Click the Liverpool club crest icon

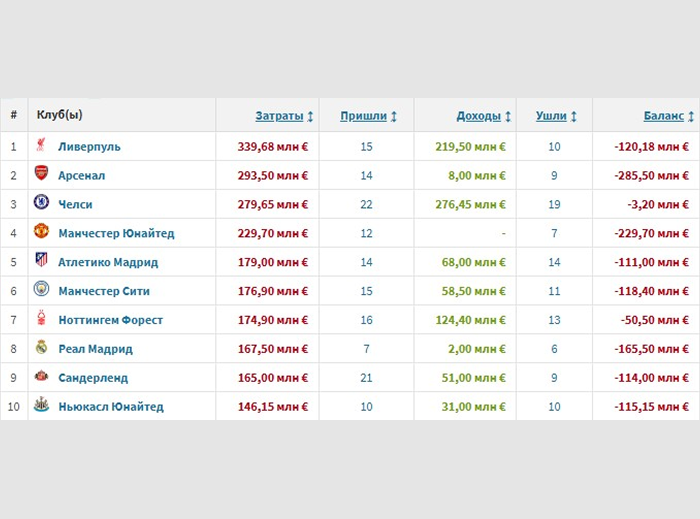(41, 146)
